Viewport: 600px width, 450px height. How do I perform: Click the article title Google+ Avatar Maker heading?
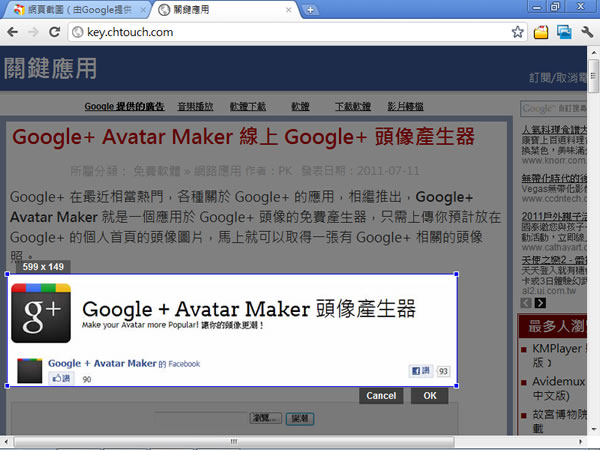click(x=243, y=137)
